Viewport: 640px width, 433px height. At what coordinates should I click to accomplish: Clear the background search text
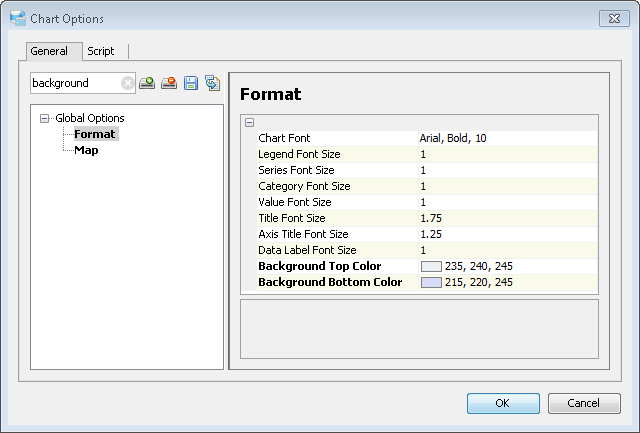[x=128, y=83]
